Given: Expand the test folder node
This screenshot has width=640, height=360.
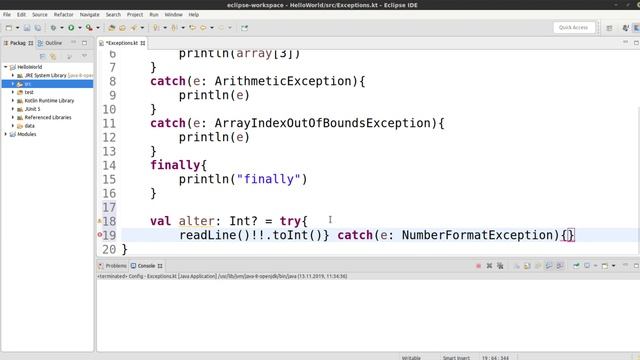Looking at the screenshot, I should click(x=13, y=92).
